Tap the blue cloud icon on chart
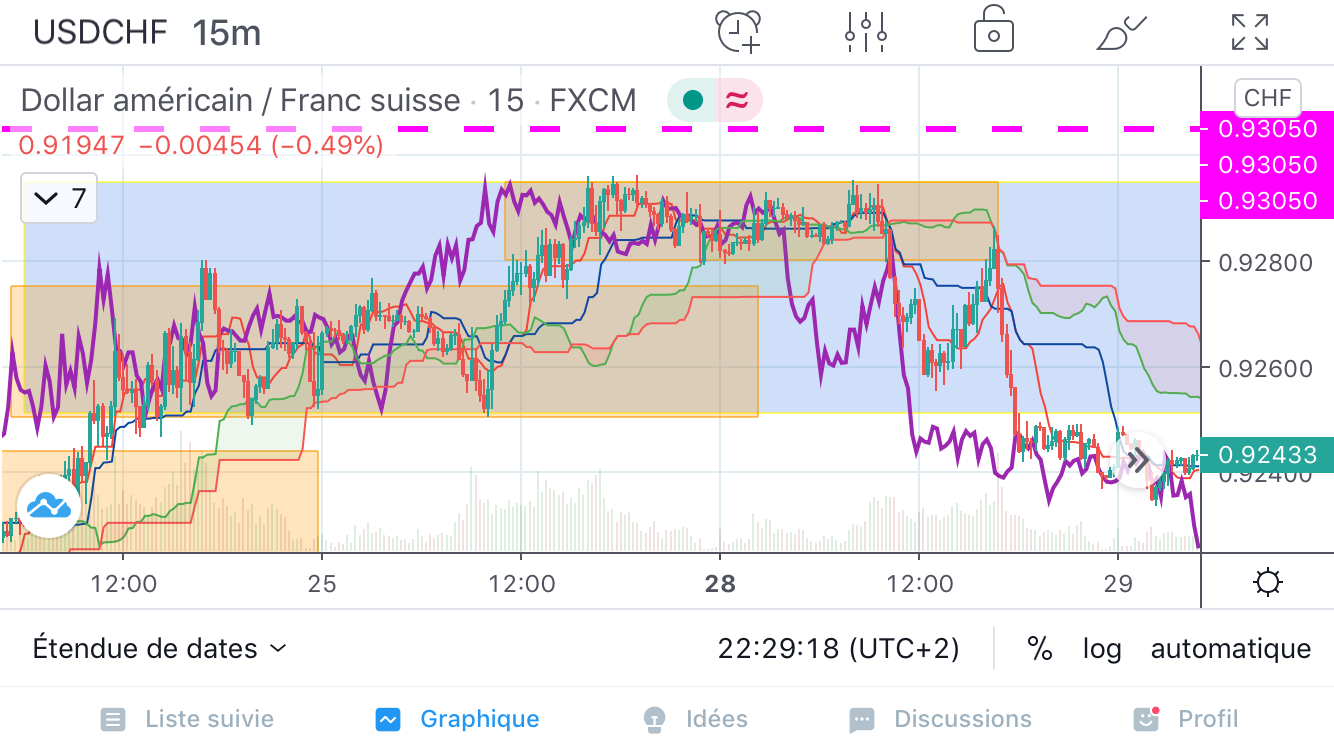This screenshot has width=1334, height=750. click(x=49, y=507)
